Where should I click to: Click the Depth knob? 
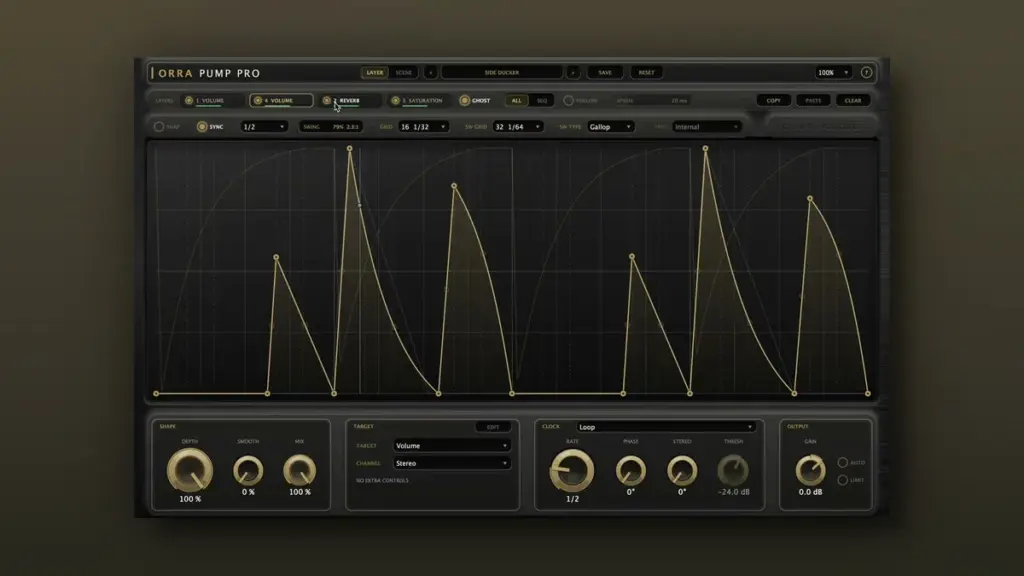coord(190,470)
